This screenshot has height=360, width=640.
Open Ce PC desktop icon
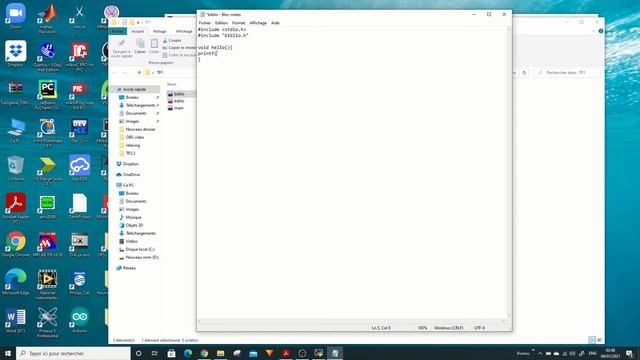pyautogui.click(x=16, y=131)
